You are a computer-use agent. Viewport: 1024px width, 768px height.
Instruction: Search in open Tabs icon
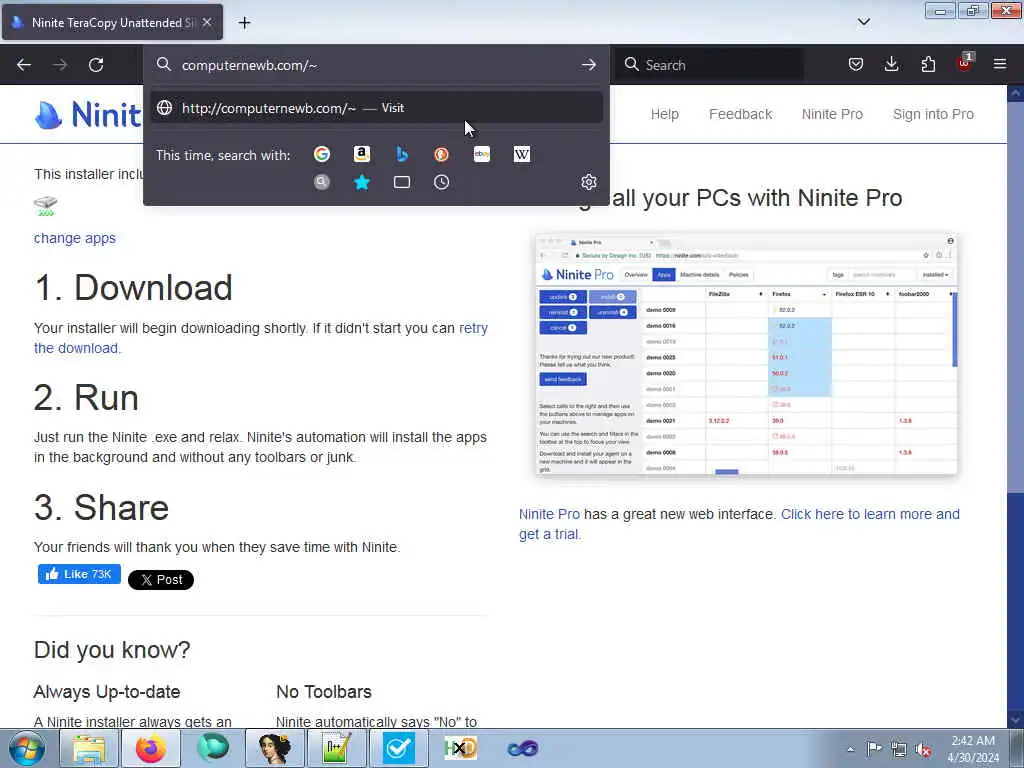[x=402, y=182]
